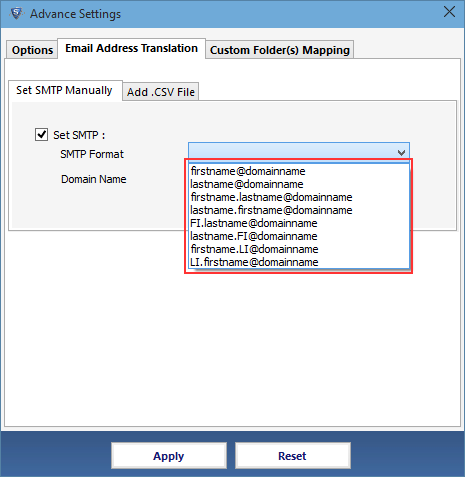The height and width of the screenshot is (477, 465).
Task: Click the Domain Name label
Action: [94, 179]
